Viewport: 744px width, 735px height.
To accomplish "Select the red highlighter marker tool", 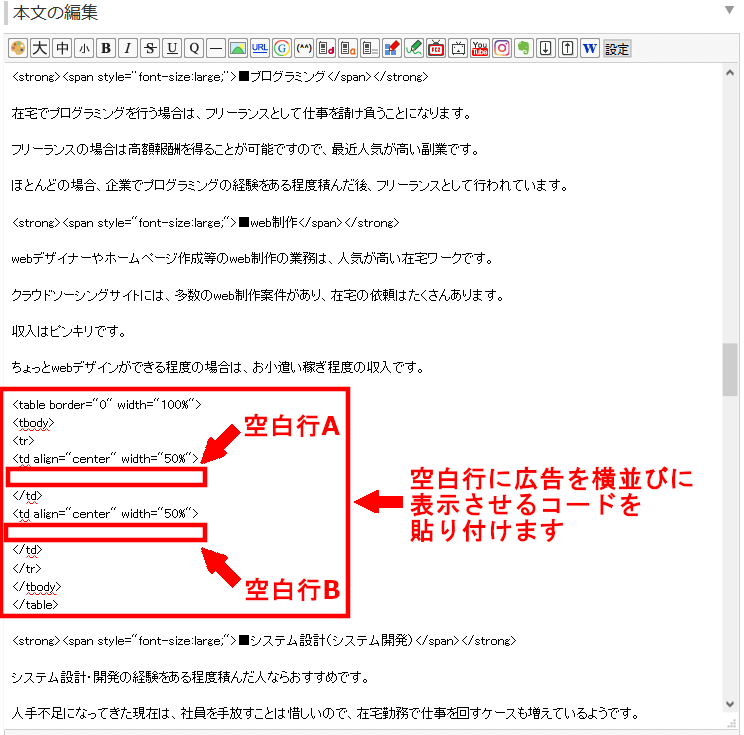I will 392,48.
